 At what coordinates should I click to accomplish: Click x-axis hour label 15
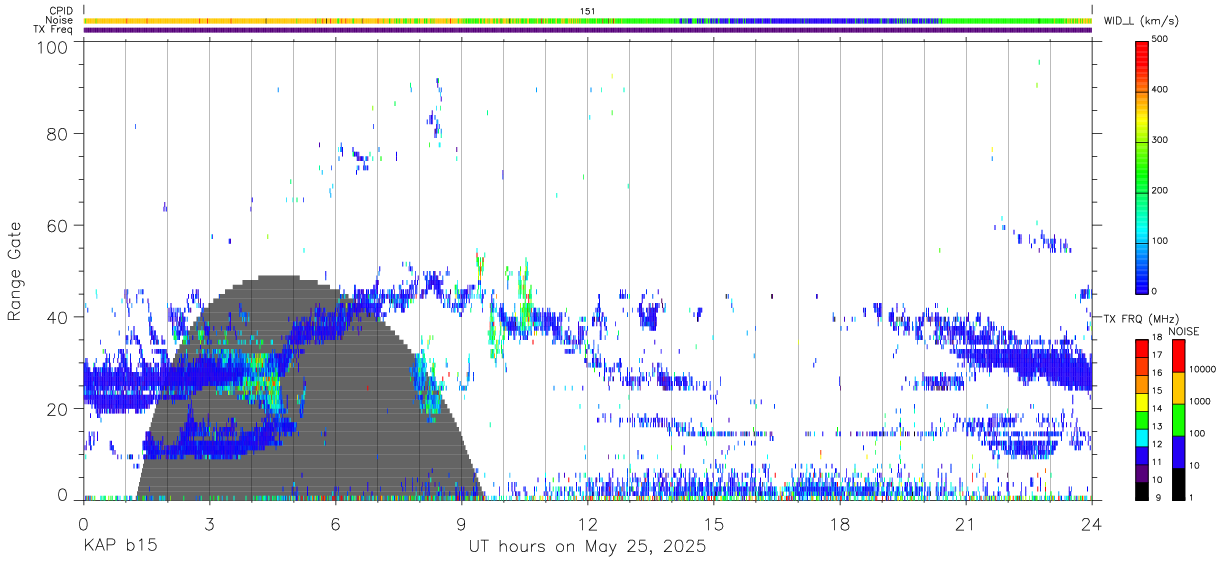point(714,524)
